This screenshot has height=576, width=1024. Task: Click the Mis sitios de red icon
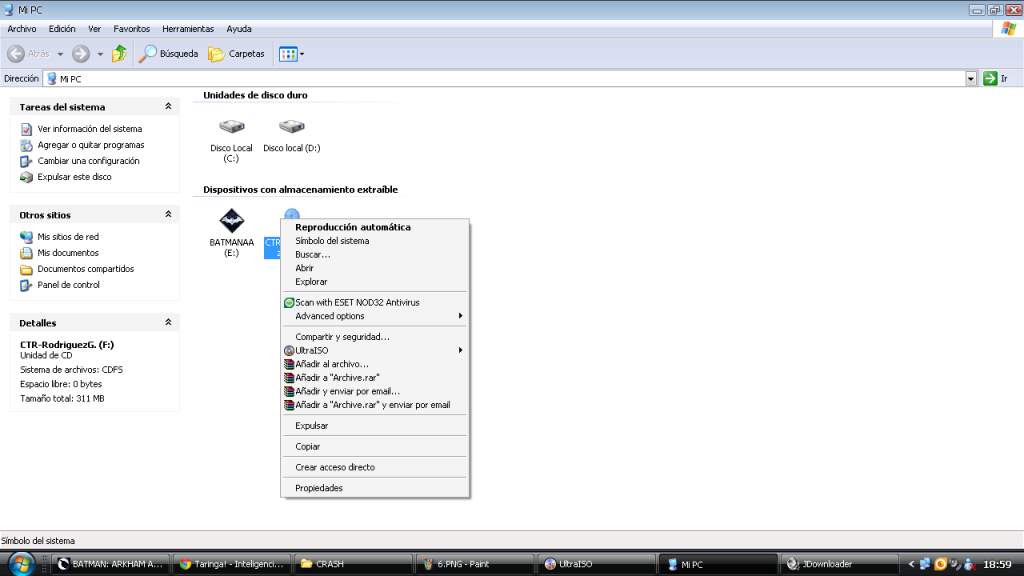[26, 237]
